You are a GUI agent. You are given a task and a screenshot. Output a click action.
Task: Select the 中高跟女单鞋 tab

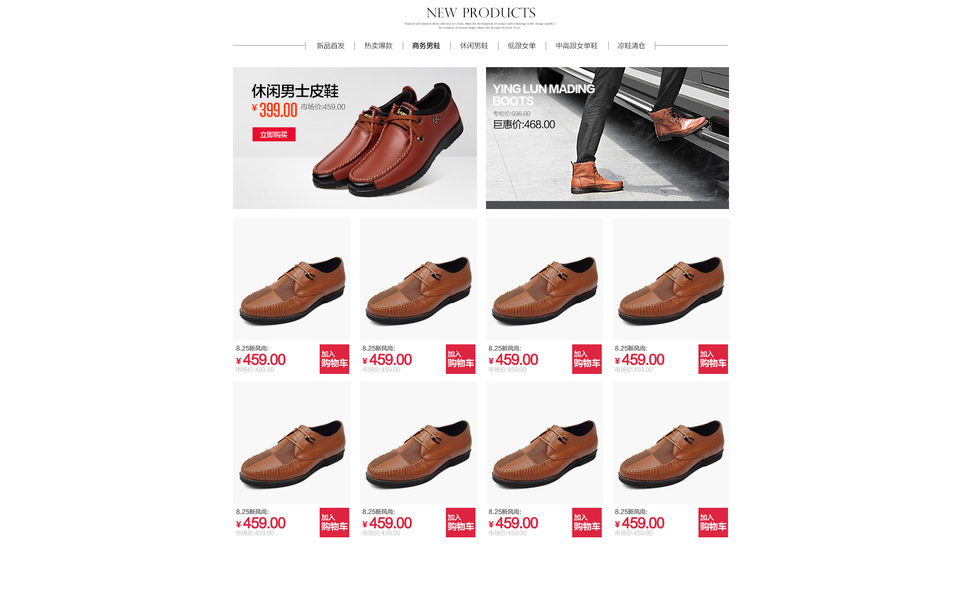pos(576,45)
